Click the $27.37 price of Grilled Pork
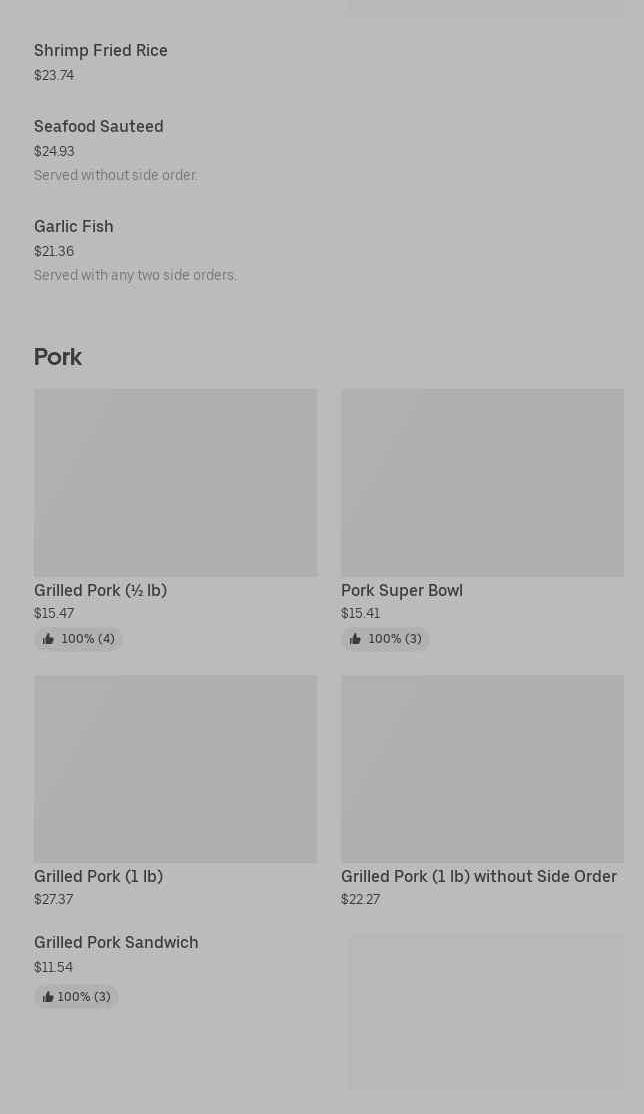 54,899
